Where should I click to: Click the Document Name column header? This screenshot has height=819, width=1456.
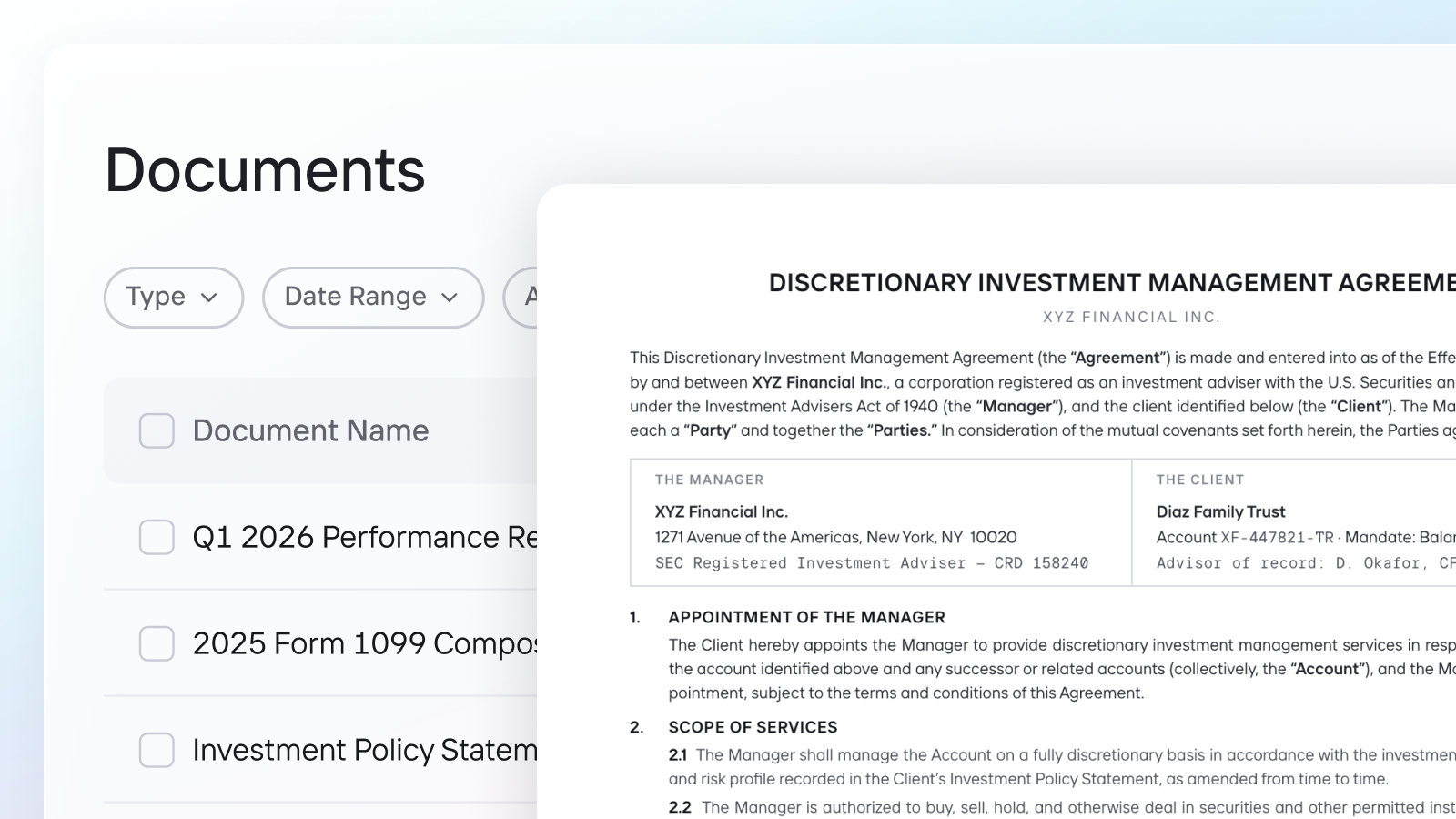[310, 430]
